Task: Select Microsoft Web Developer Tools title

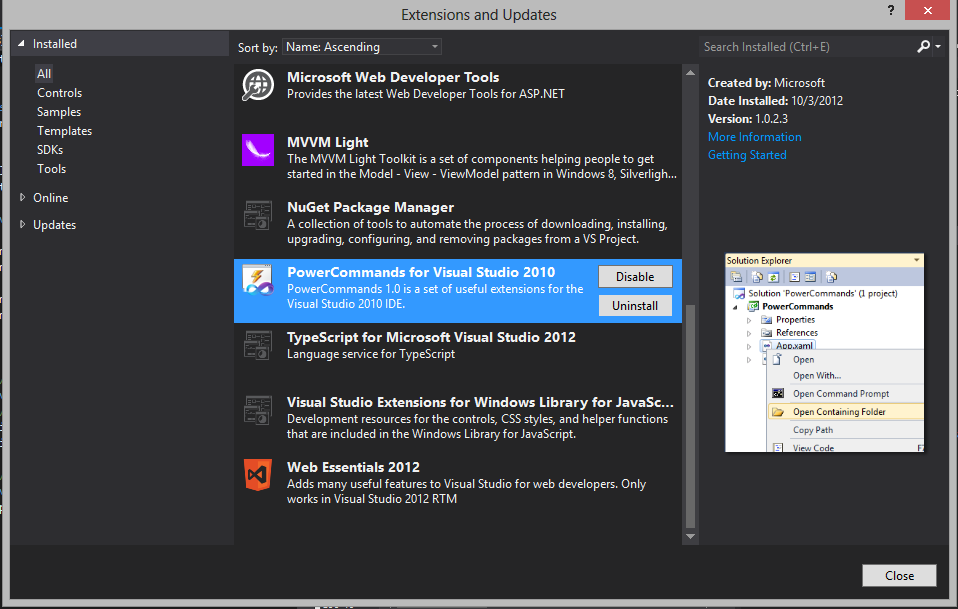Action: pyautogui.click(x=393, y=78)
